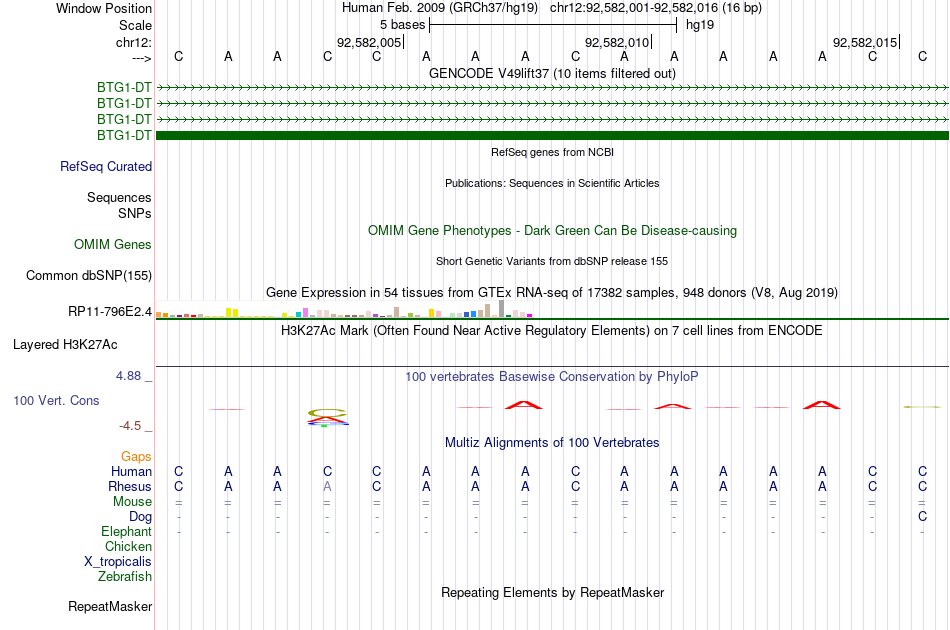Open the RefSeq genes from NCBI track title
The image size is (950, 630).
pyautogui.click(x=552, y=152)
